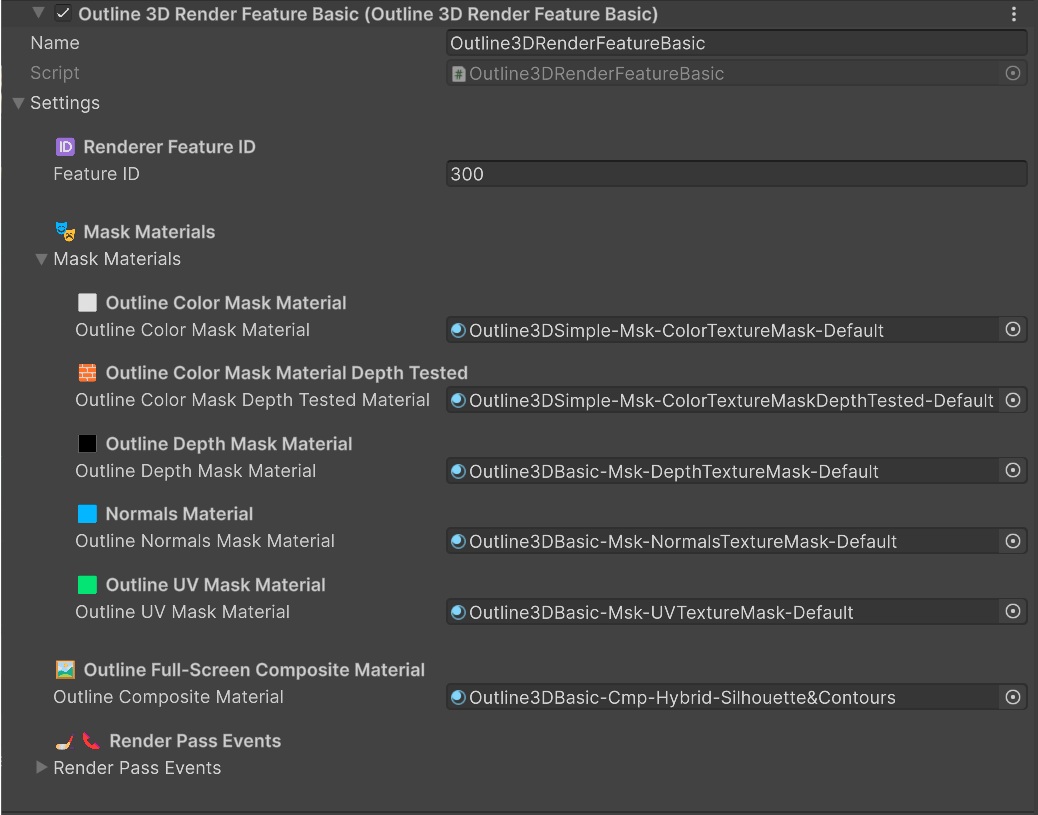Disable the Outline 3D Render Feature Basic checkbox
Viewport: 1038px width, 815px height.
(x=63, y=14)
